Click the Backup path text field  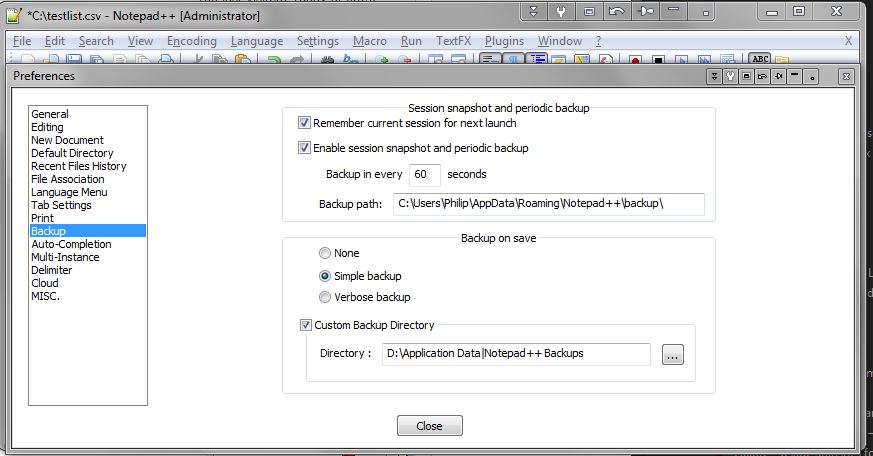[548, 204]
